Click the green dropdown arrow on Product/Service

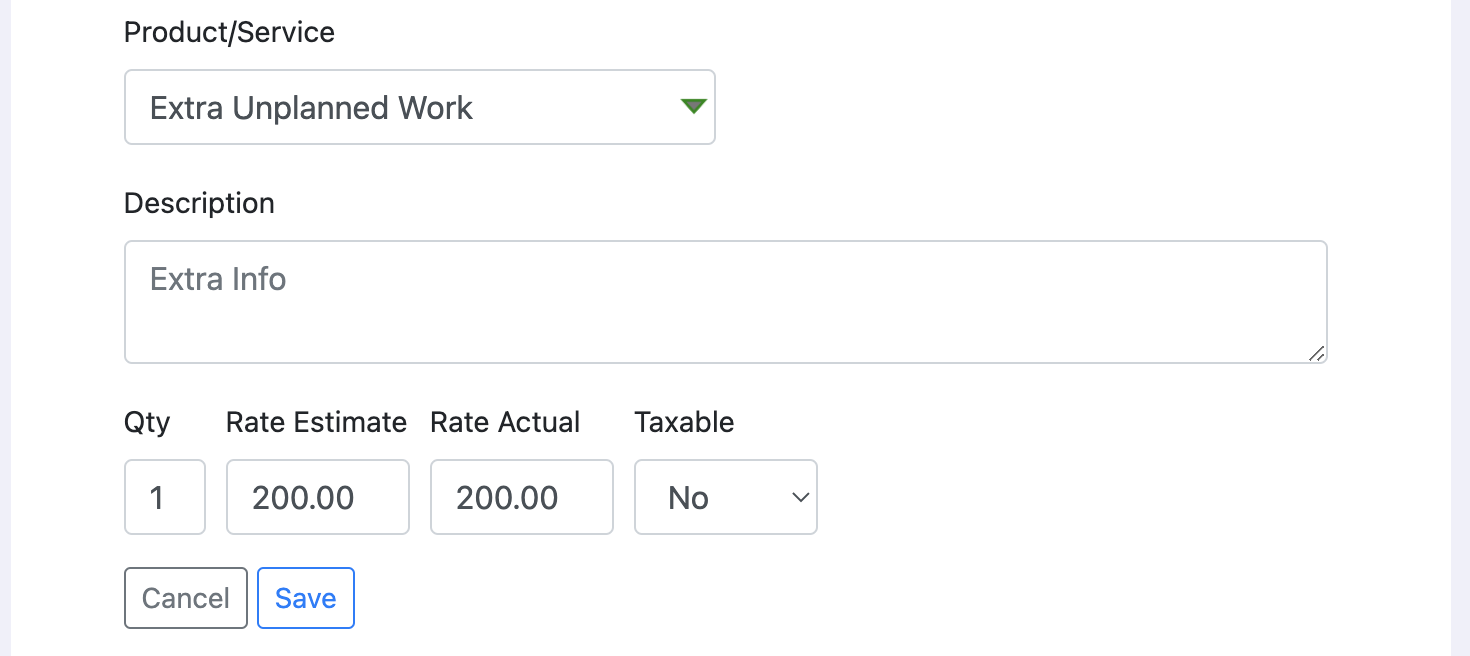pos(693,106)
